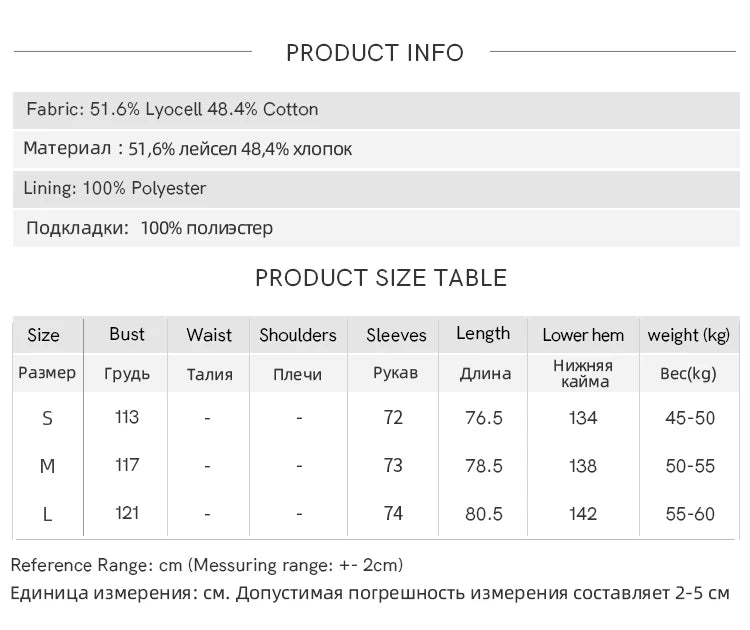Click the bust value 113

click(x=127, y=417)
